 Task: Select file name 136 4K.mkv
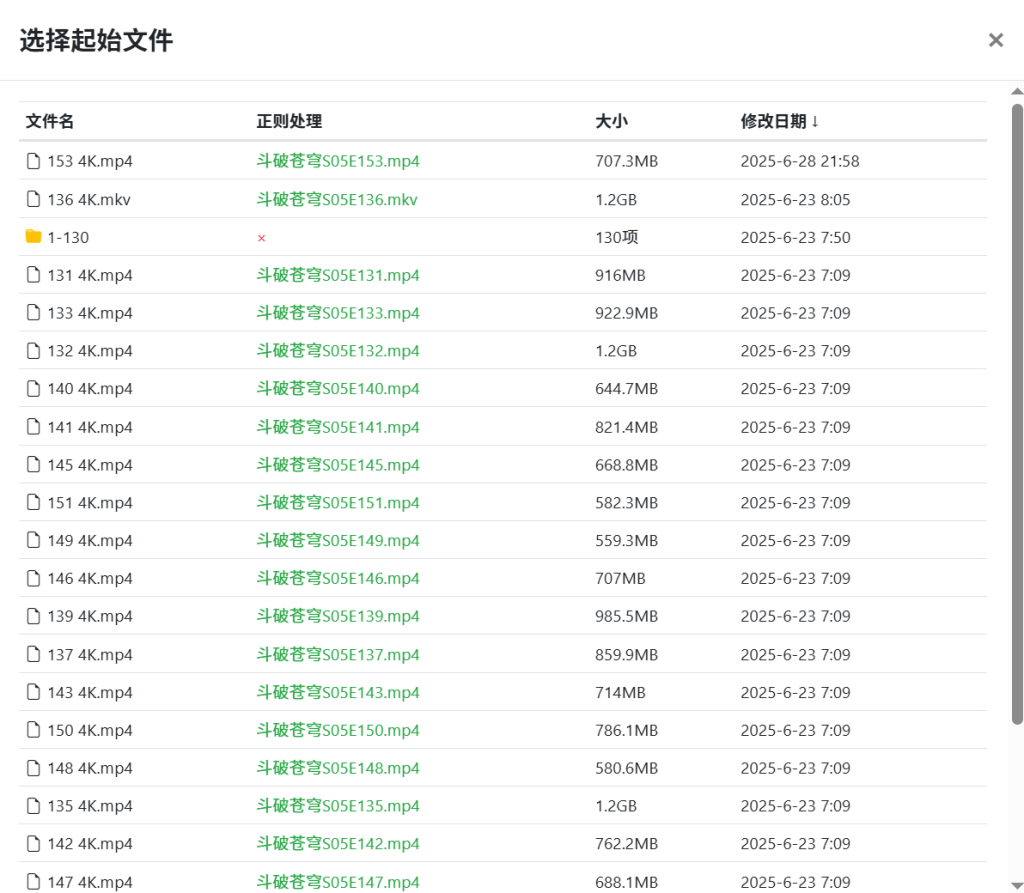coord(89,200)
